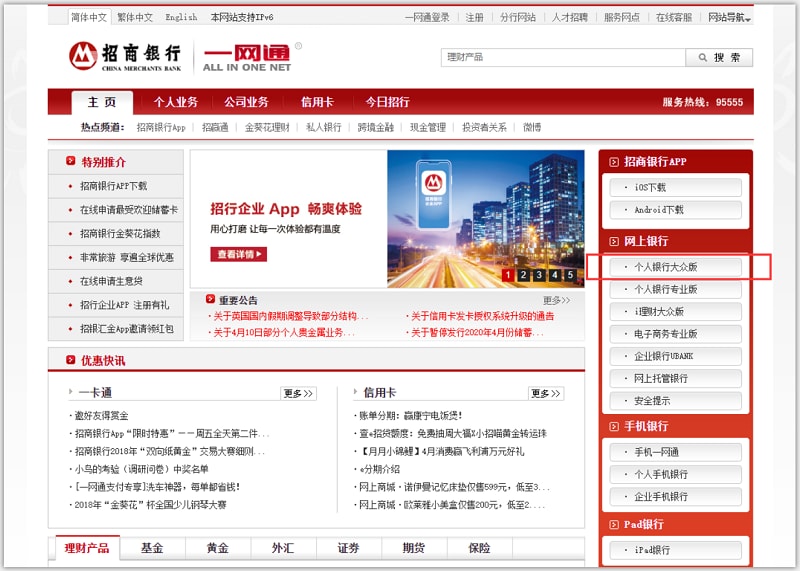
Task: Open the 个人业务 navigation menu
Action: pos(175,102)
